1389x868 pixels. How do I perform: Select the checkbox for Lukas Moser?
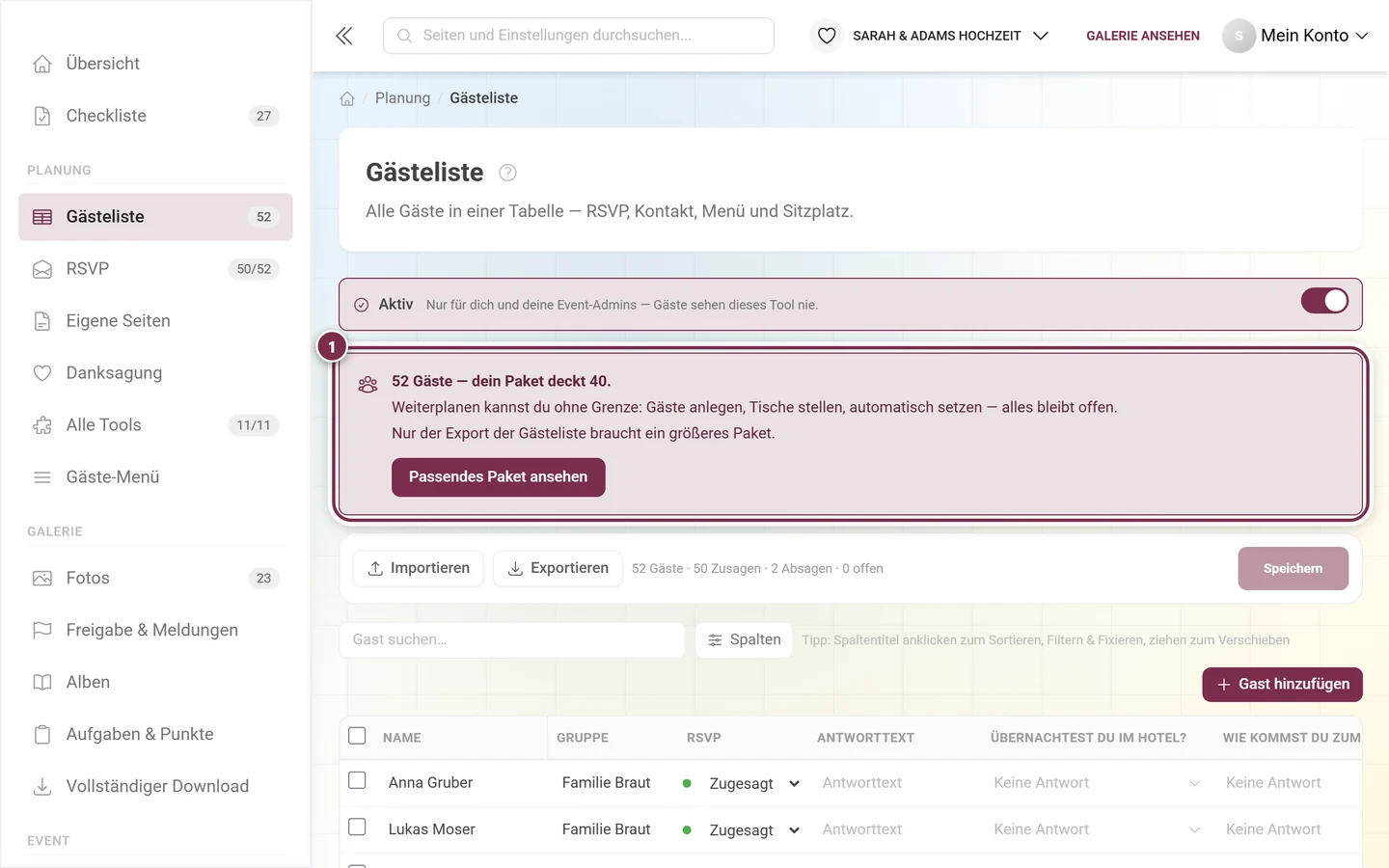click(357, 827)
